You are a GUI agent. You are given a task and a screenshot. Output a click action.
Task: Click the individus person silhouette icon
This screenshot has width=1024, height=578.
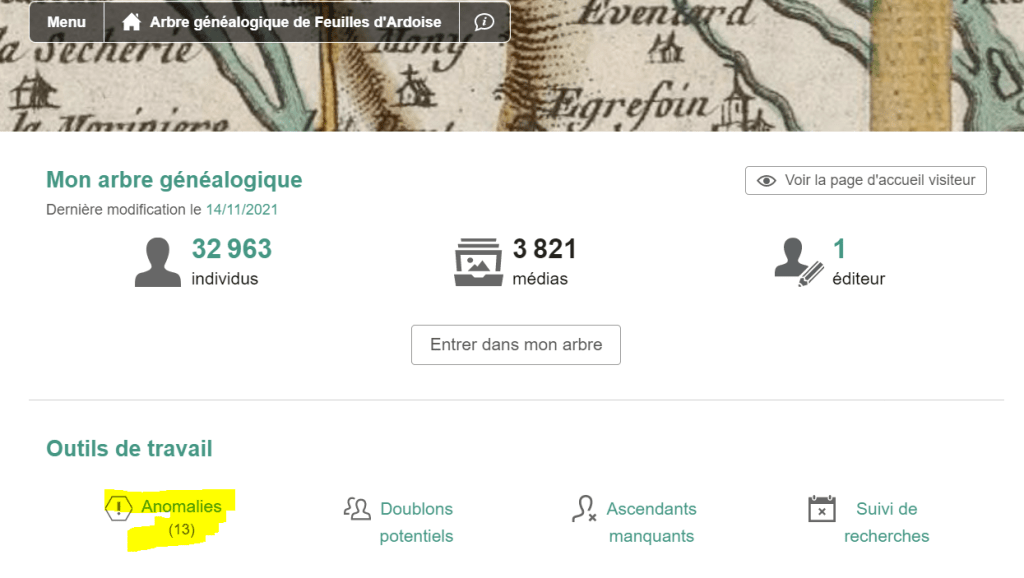(x=157, y=263)
